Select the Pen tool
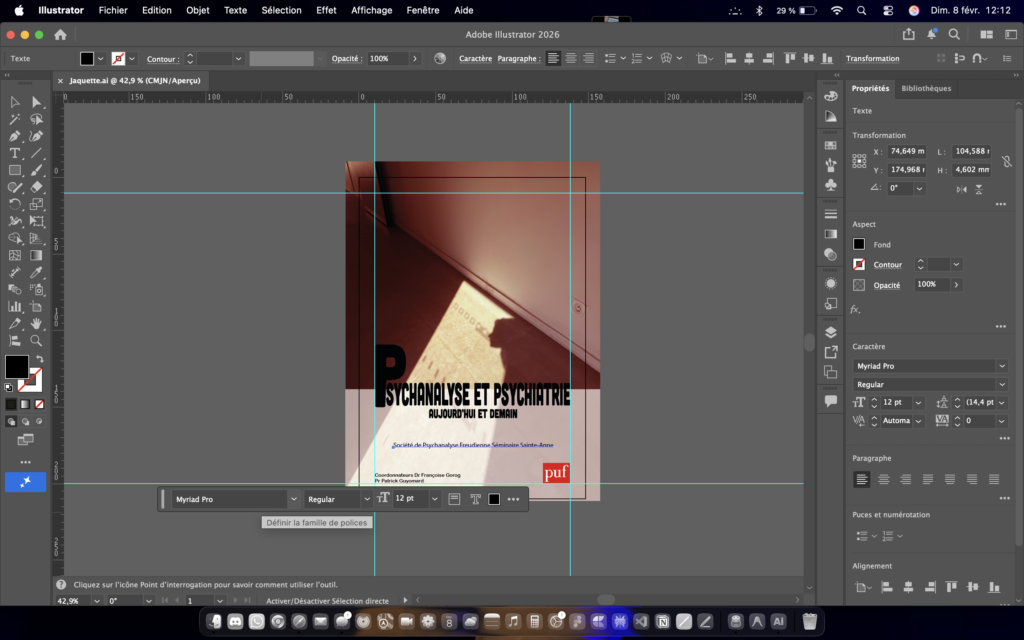The height and width of the screenshot is (640, 1024). (x=14, y=136)
